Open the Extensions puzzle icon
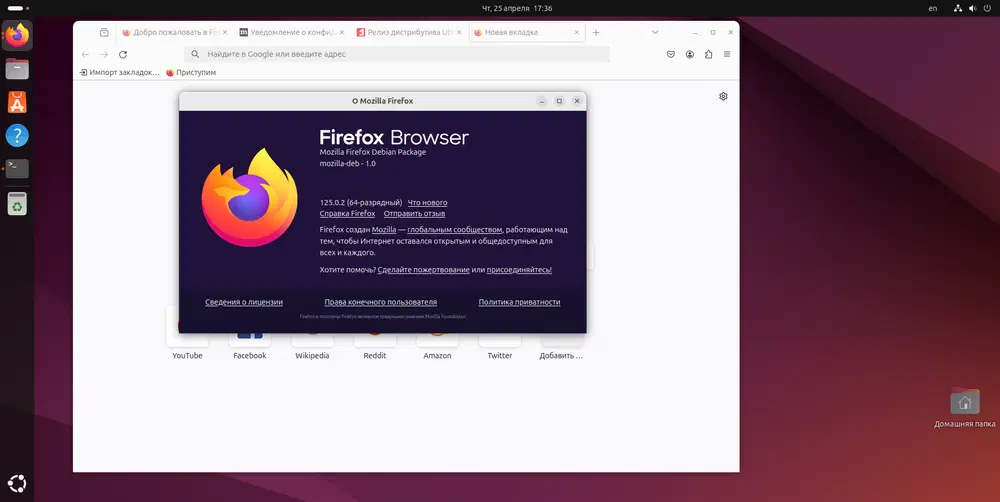The height and width of the screenshot is (502, 1000). tap(709, 55)
